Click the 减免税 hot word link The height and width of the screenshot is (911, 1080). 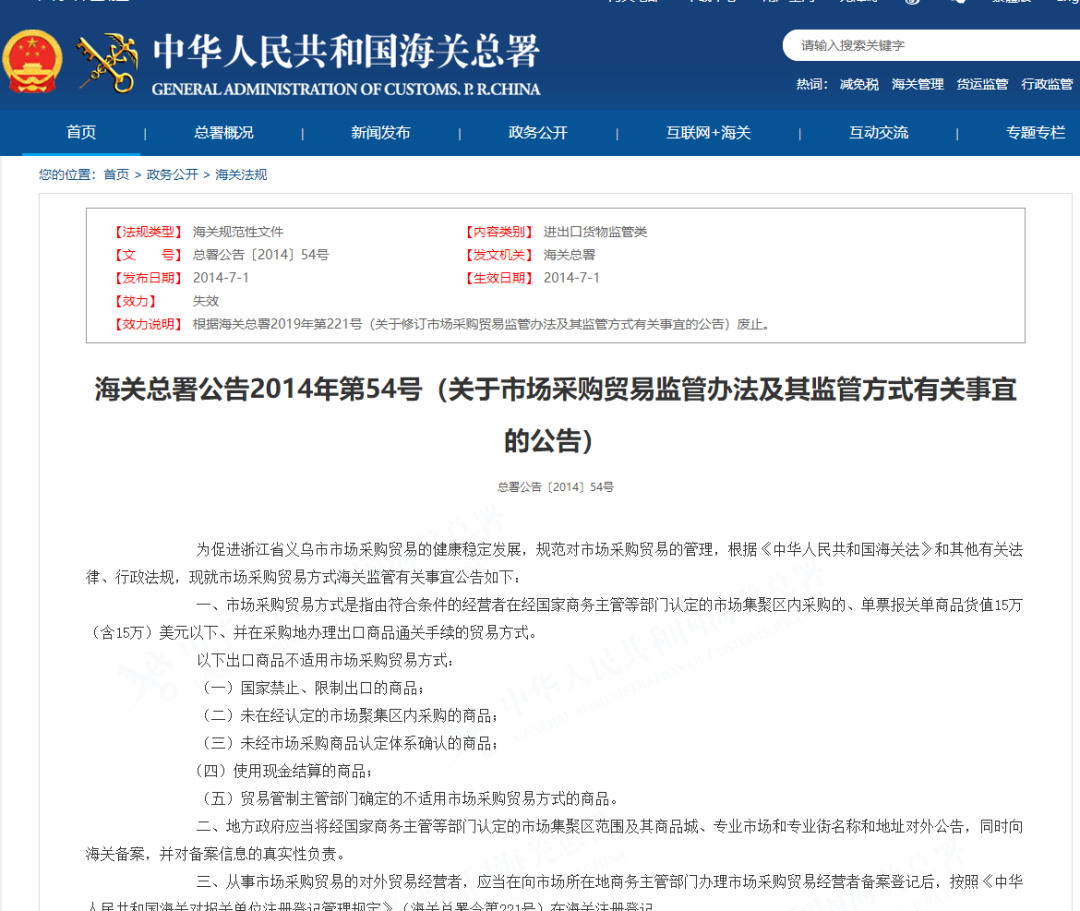tap(860, 84)
